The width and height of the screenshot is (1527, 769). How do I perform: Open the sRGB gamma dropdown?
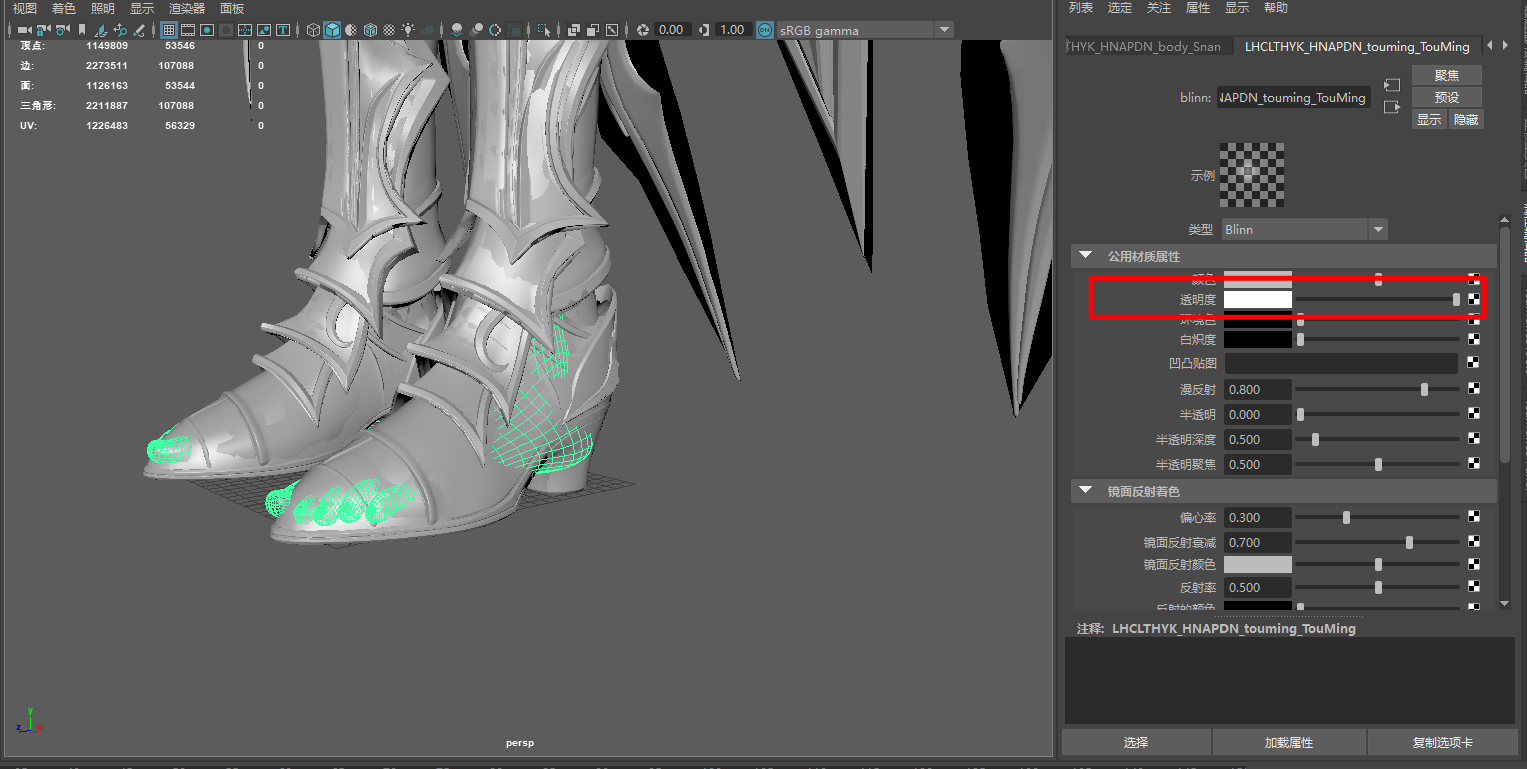point(943,30)
